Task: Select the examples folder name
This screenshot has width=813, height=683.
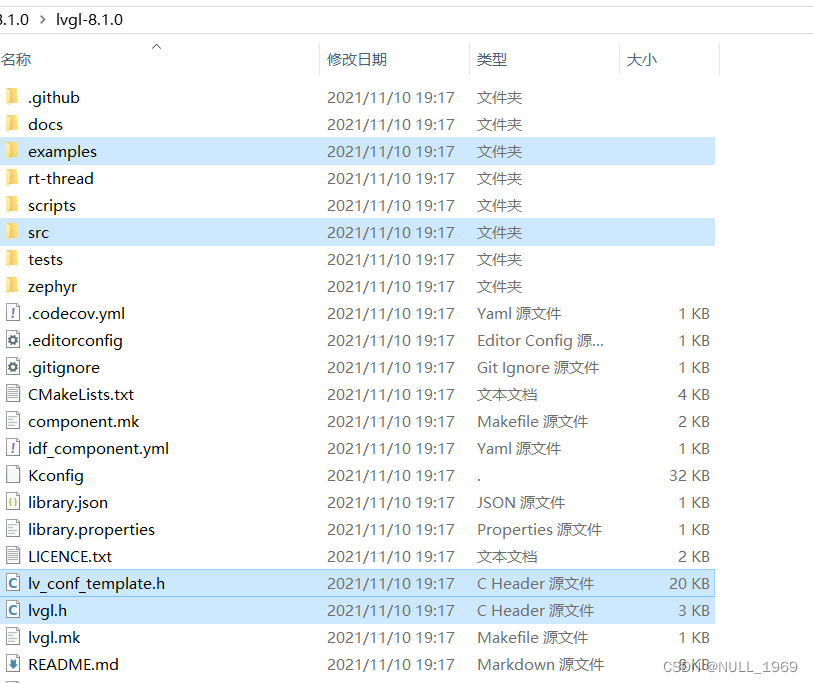Action: (x=62, y=151)
